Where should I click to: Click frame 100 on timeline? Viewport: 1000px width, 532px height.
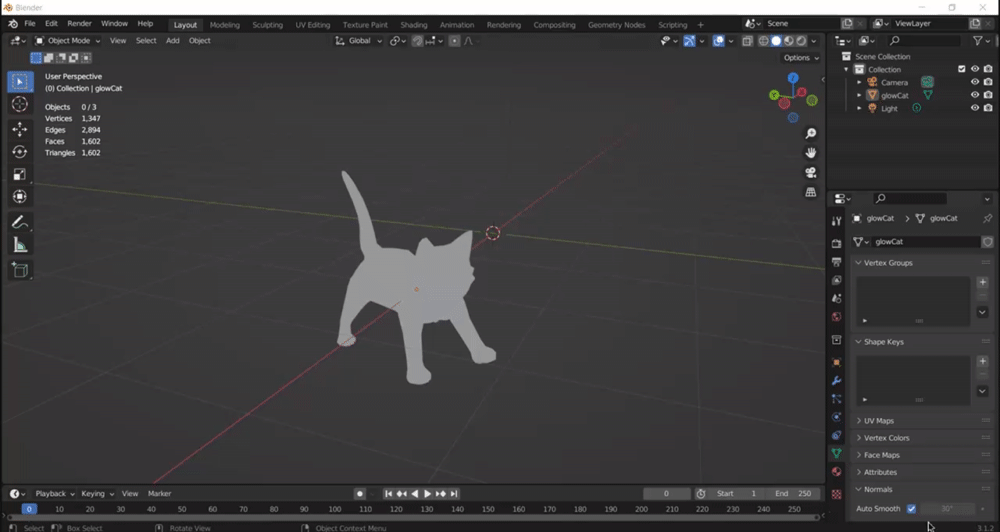[335, 509]
